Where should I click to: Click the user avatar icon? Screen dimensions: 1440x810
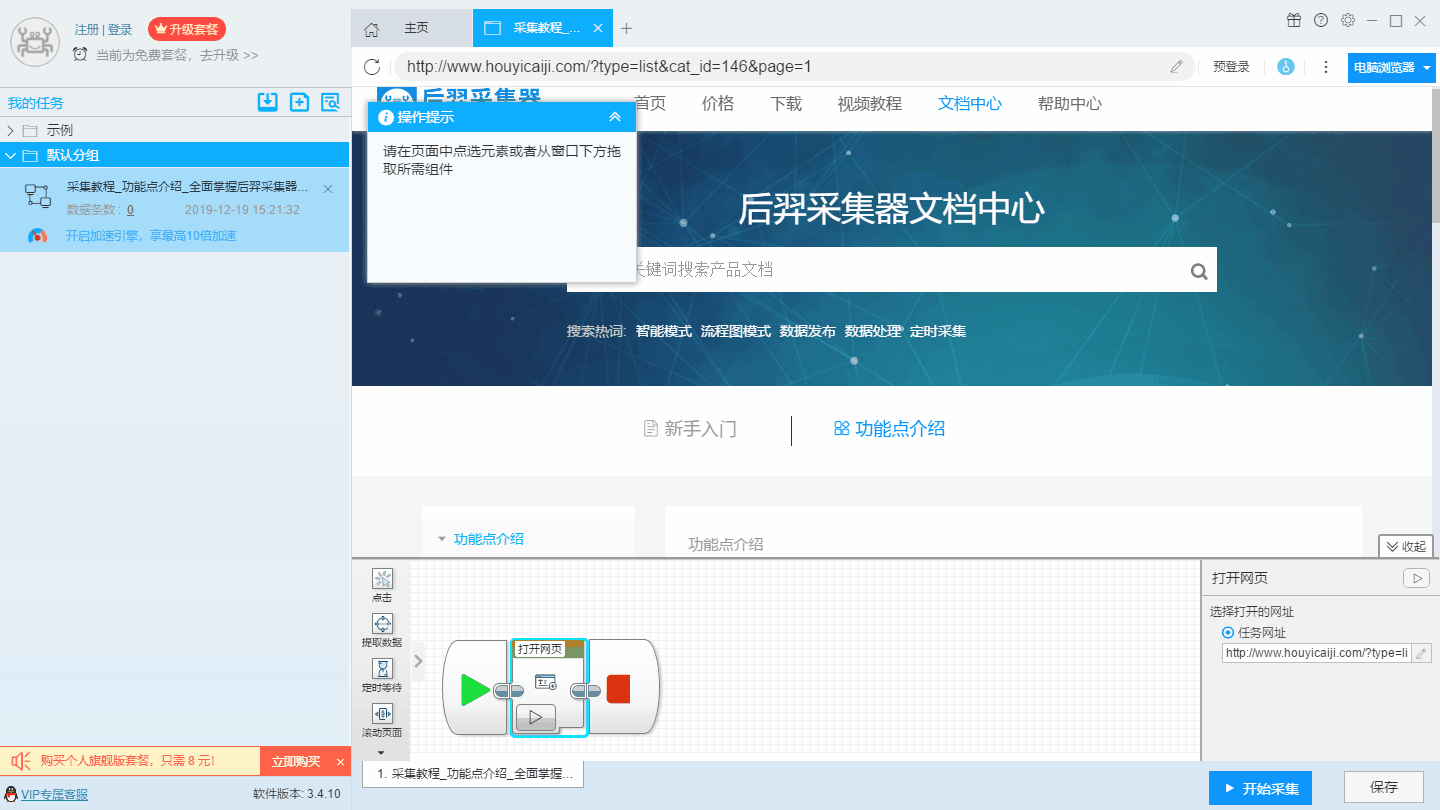point(35,41)
